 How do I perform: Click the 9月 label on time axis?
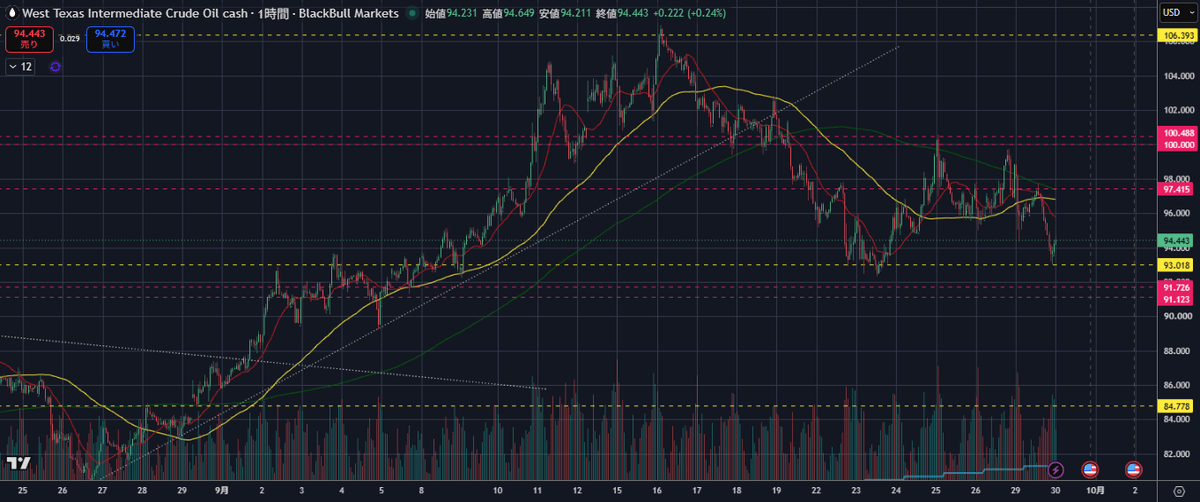222,491
